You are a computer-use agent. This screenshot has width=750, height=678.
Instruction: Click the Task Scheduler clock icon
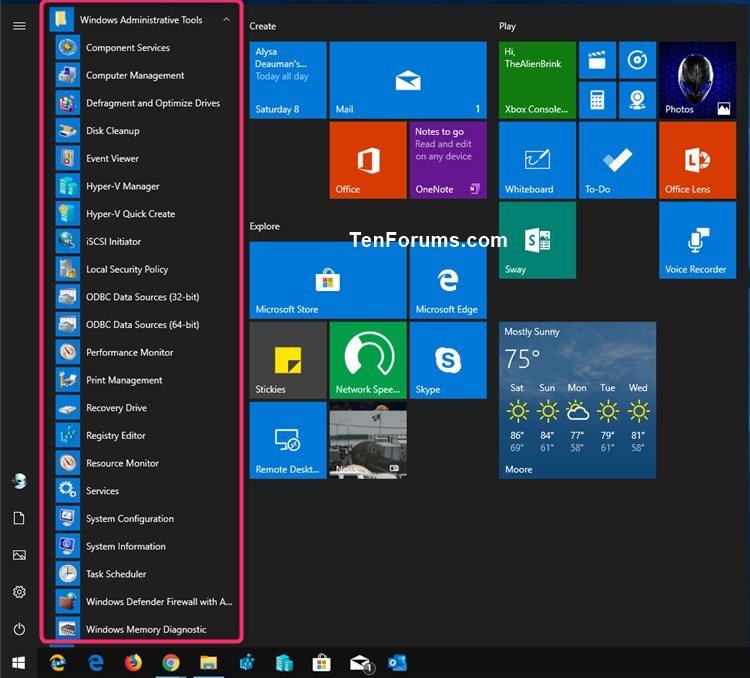[x=67, y=574]
